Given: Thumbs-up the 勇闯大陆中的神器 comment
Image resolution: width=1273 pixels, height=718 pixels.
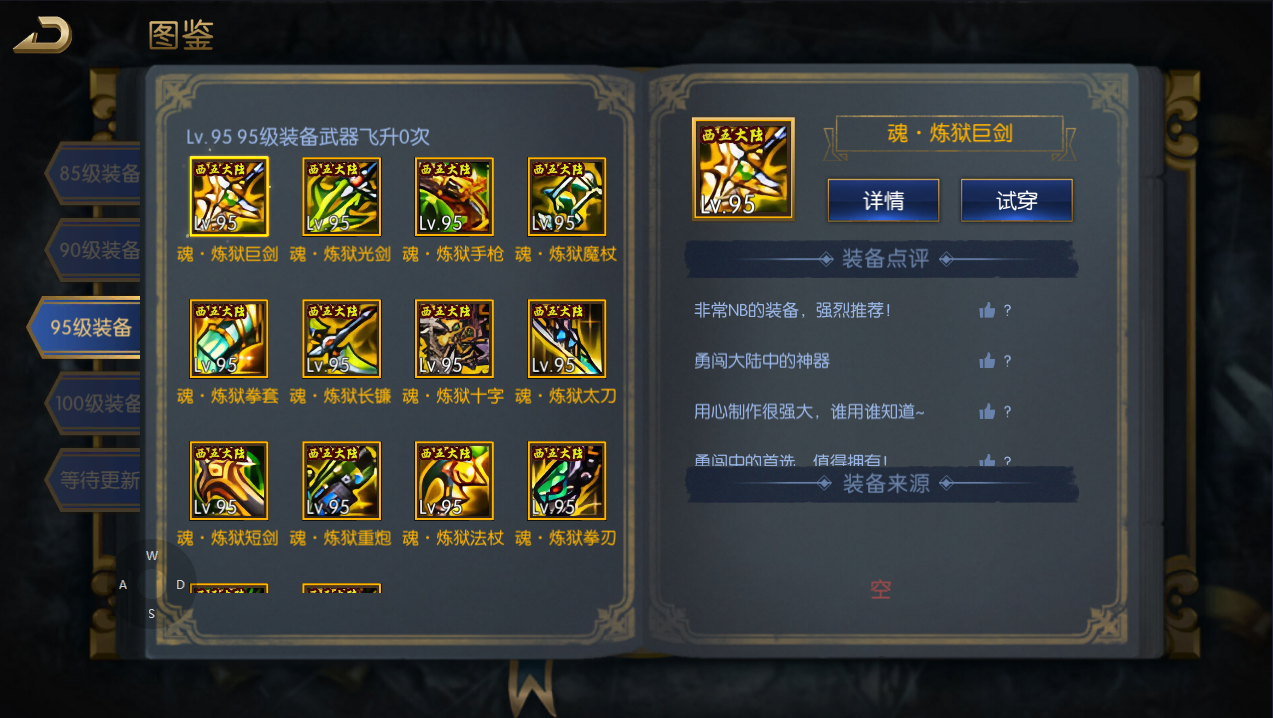Looking at the screenshot, I should (x=987, y=361).
